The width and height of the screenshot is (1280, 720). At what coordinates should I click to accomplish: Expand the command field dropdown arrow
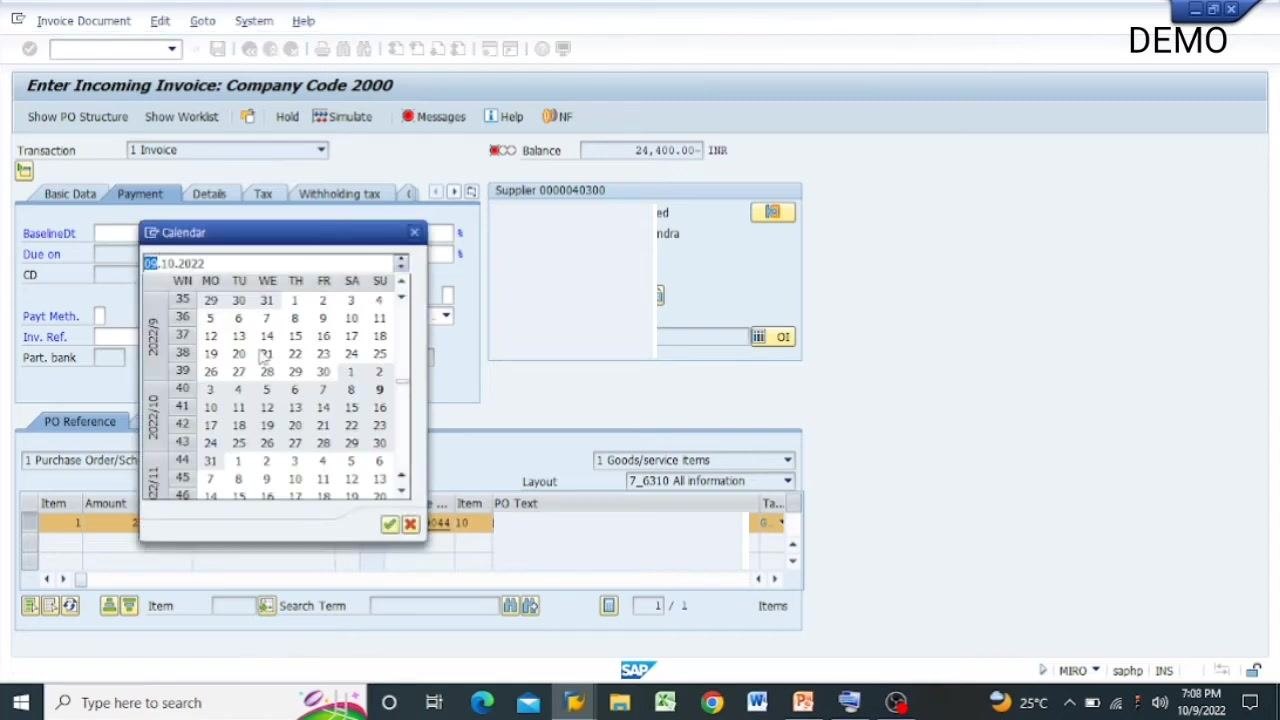172,49
